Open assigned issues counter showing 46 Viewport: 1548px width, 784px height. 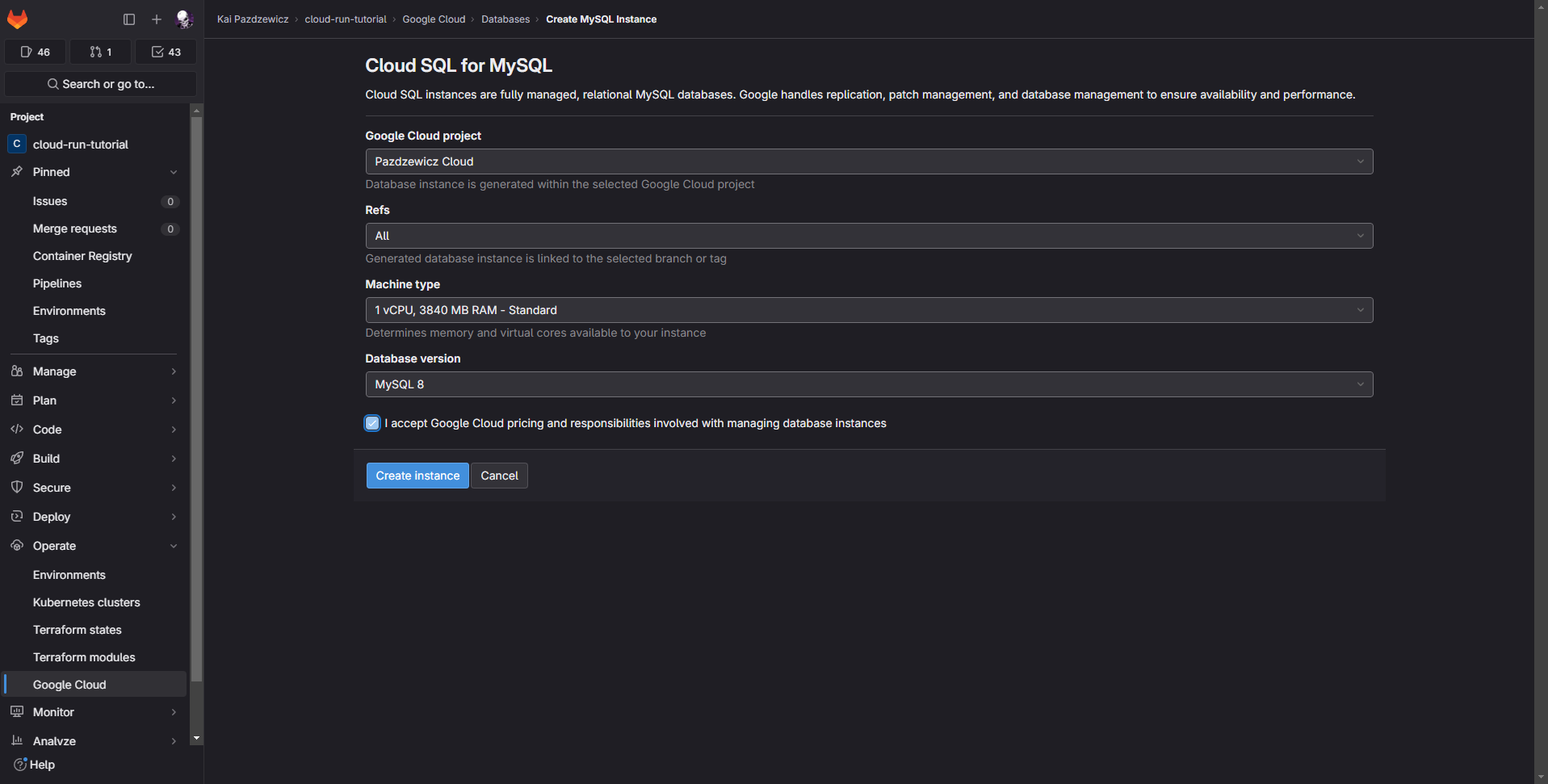[36, 52]
